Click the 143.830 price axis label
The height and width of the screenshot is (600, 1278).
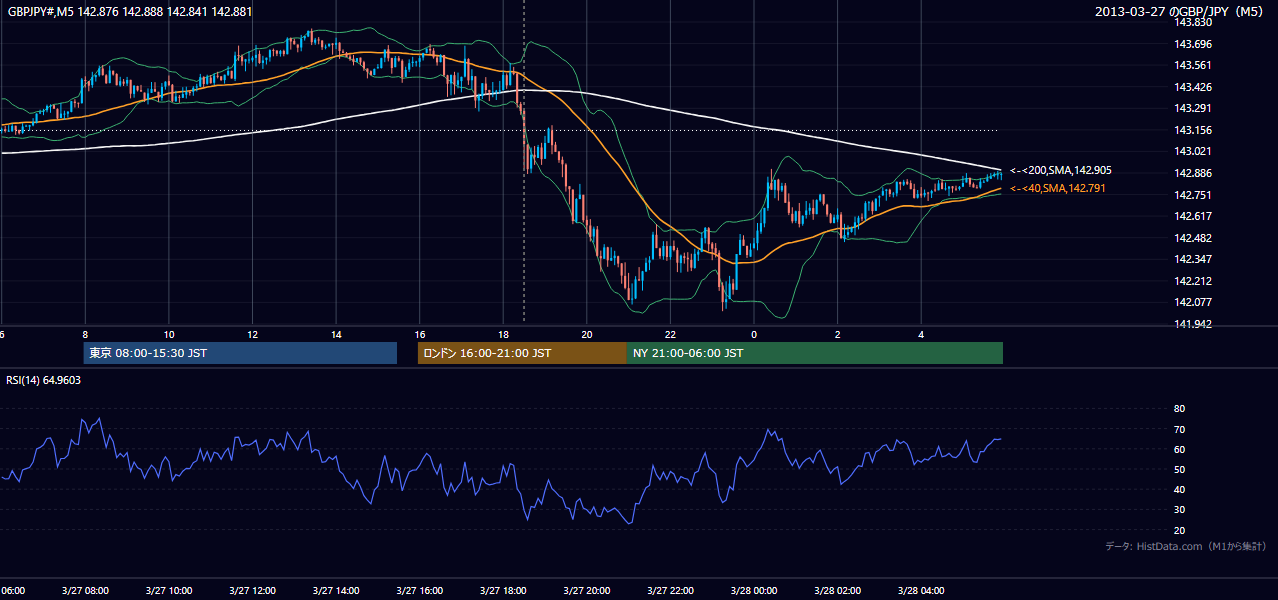[x=1192, y=22]
